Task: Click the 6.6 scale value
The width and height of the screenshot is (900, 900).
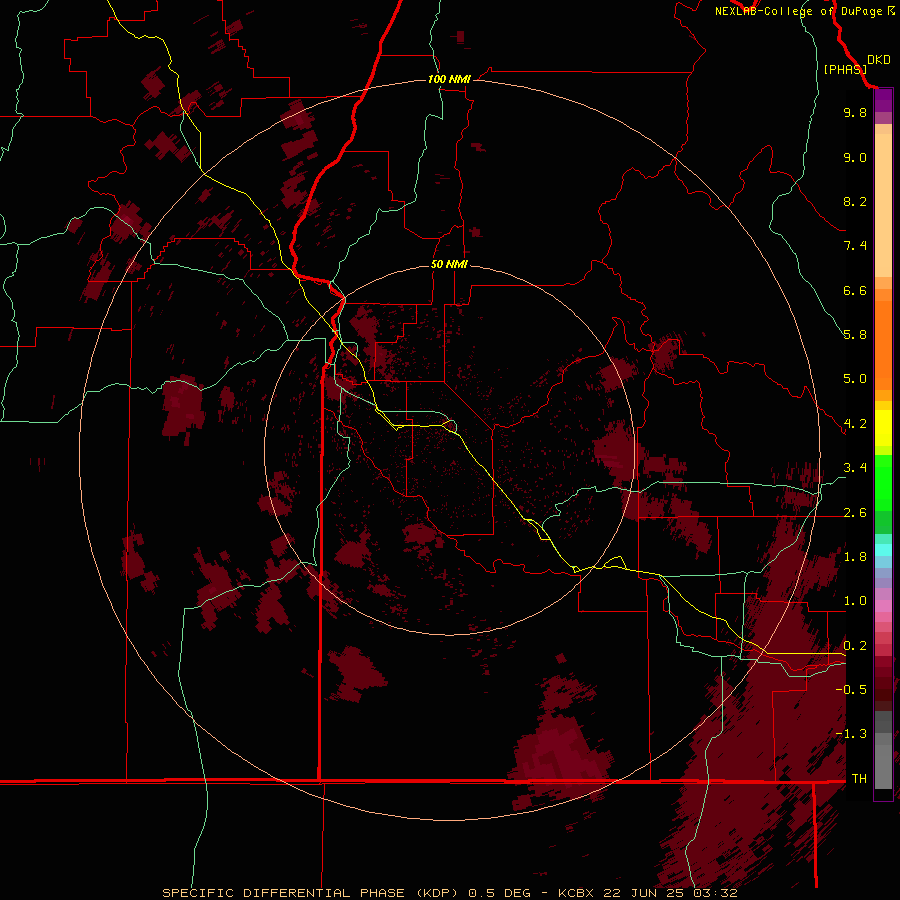Action: (855, 290)
